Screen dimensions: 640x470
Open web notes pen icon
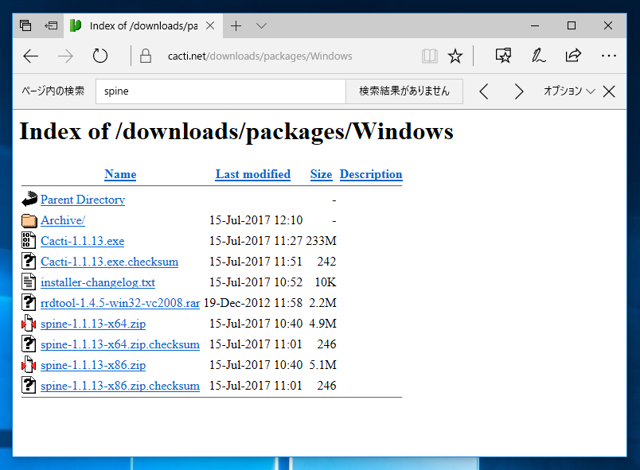tap(538, 56)
